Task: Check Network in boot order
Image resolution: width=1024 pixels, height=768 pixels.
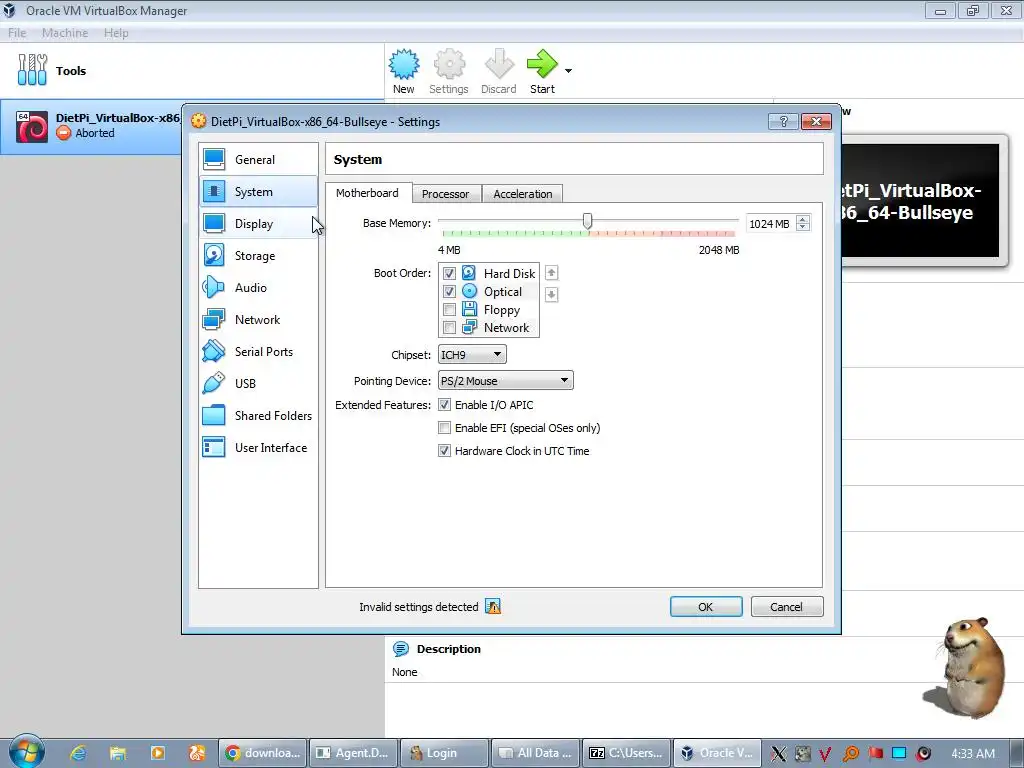Action: pos(449,327)
